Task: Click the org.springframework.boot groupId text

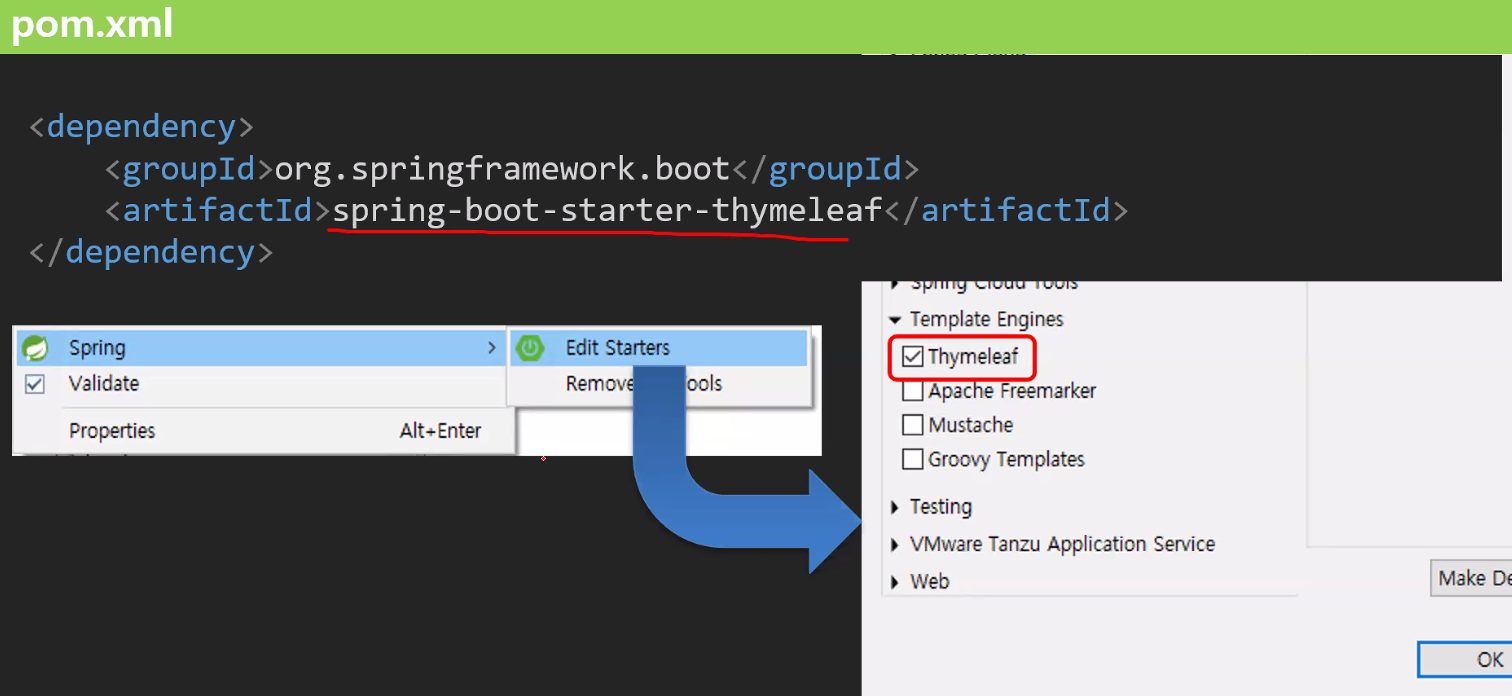Action: pos(502,169)
